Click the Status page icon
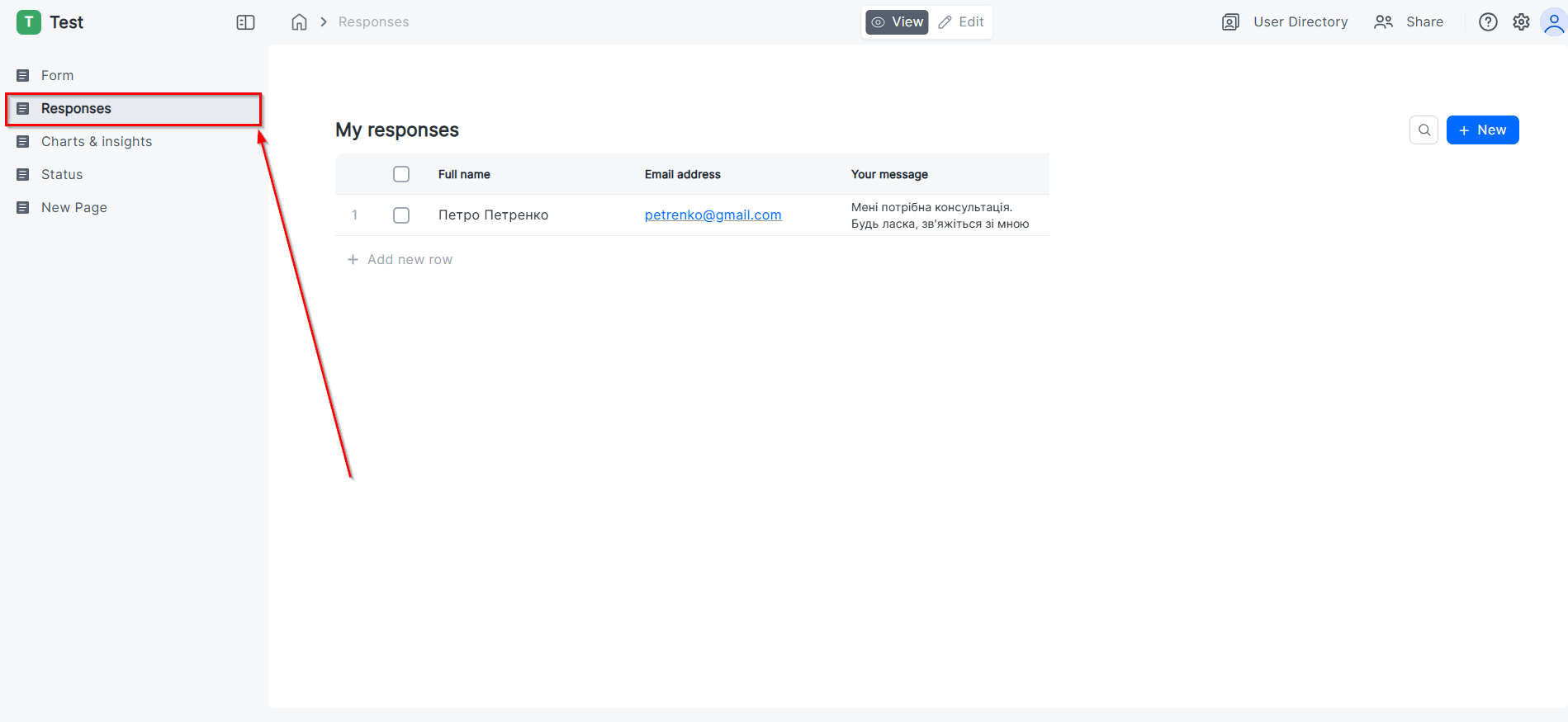 point(23,175)
